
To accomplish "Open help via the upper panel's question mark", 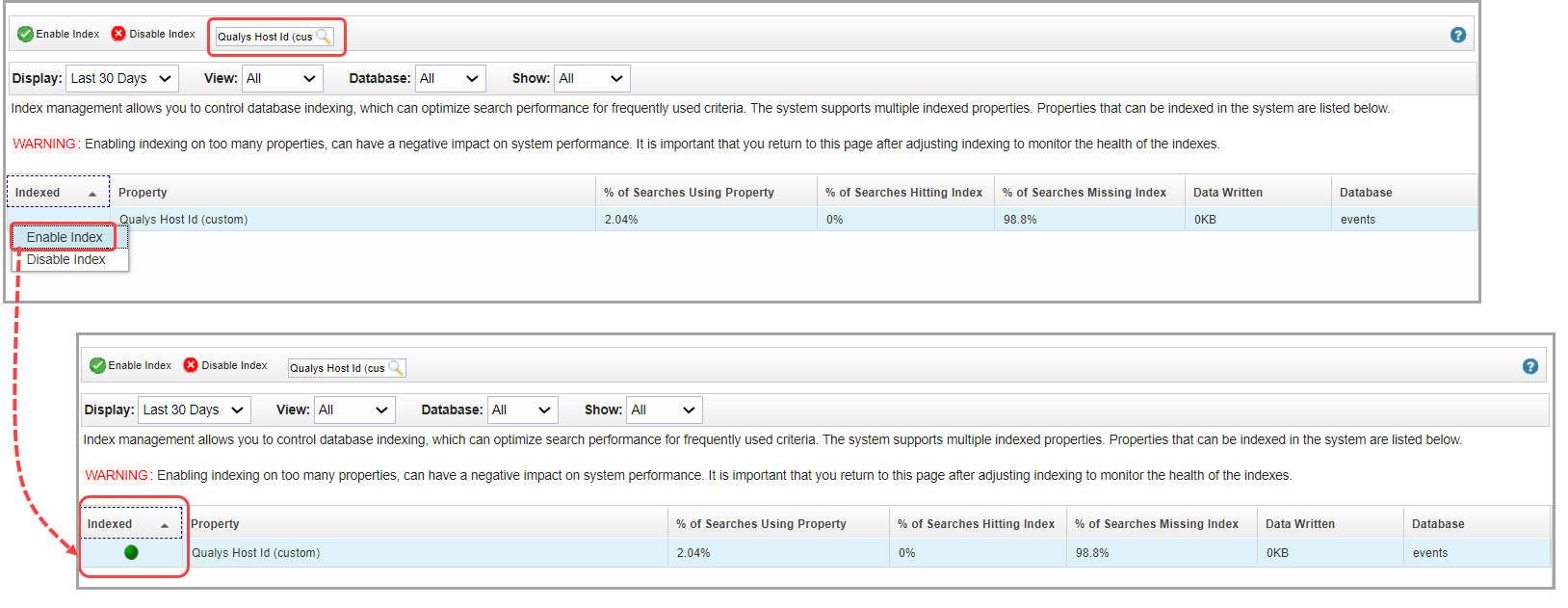I will point(1458,35).
